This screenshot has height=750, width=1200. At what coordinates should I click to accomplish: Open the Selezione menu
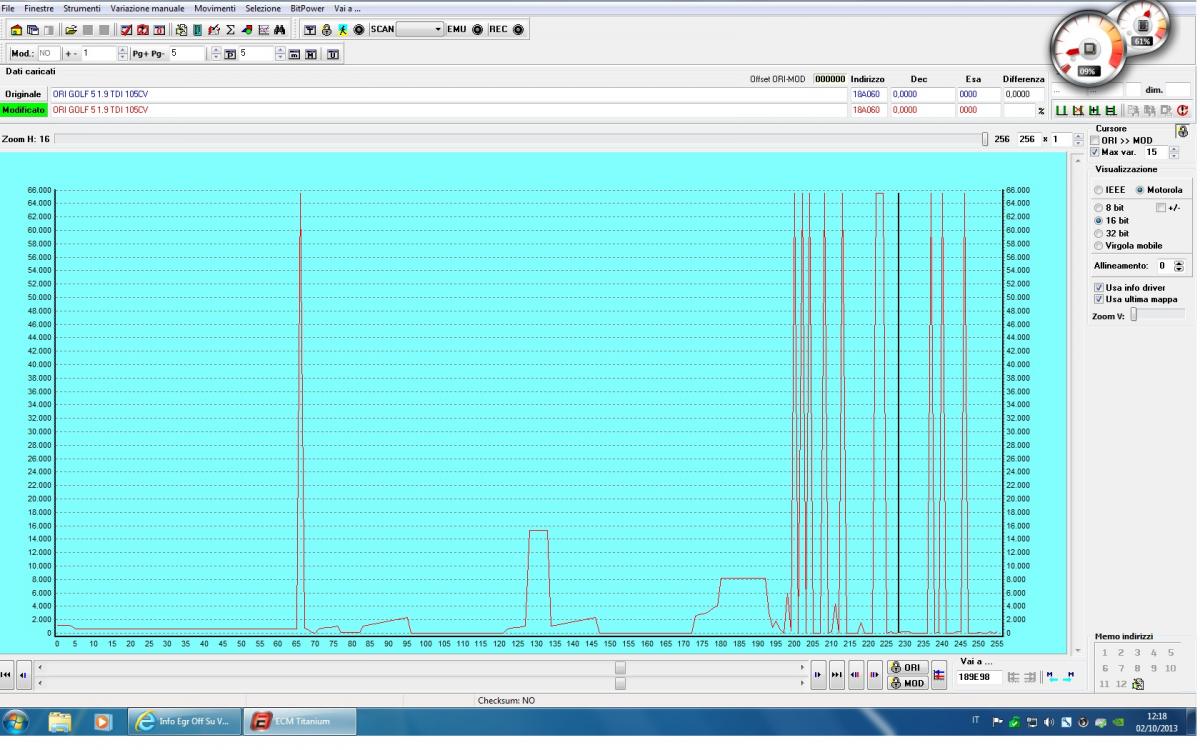pos(263,8)
